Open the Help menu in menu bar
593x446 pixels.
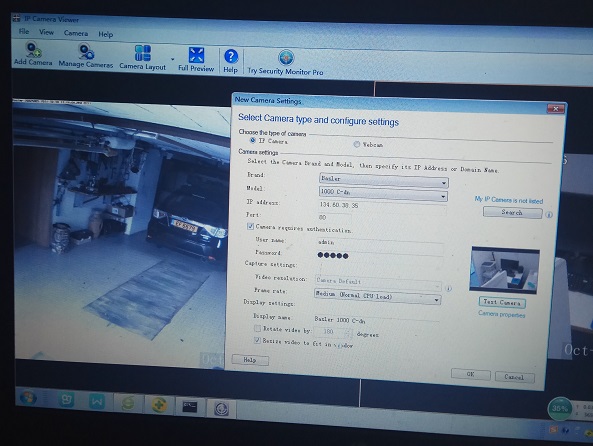[106, 34]
